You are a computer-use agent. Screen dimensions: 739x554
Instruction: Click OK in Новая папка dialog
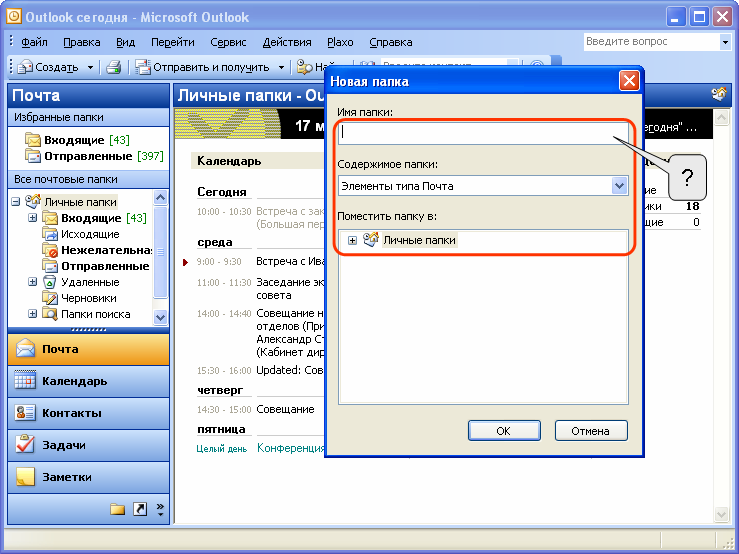point(504,431)
